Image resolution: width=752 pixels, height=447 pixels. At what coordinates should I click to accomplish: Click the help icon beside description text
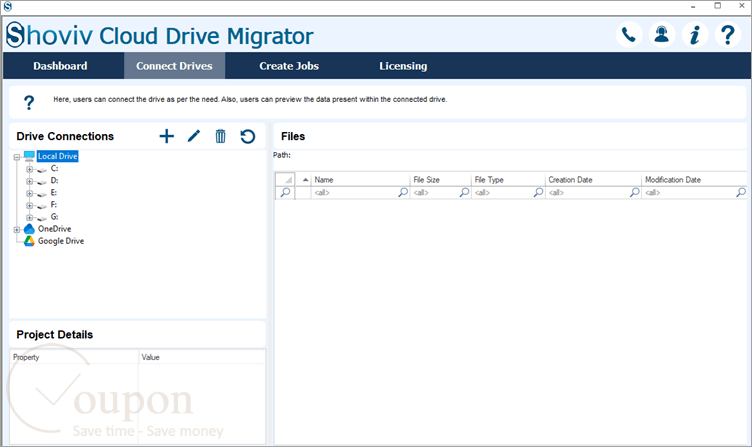(x=29, y=102)
